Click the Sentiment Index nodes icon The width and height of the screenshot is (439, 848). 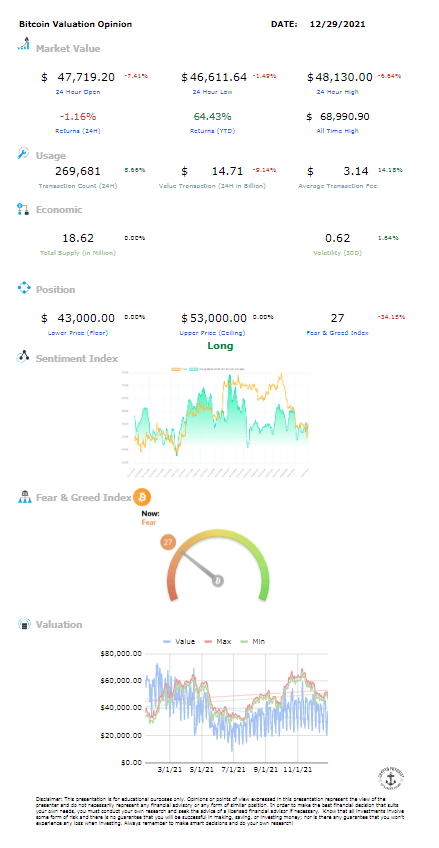click(23, 357)
